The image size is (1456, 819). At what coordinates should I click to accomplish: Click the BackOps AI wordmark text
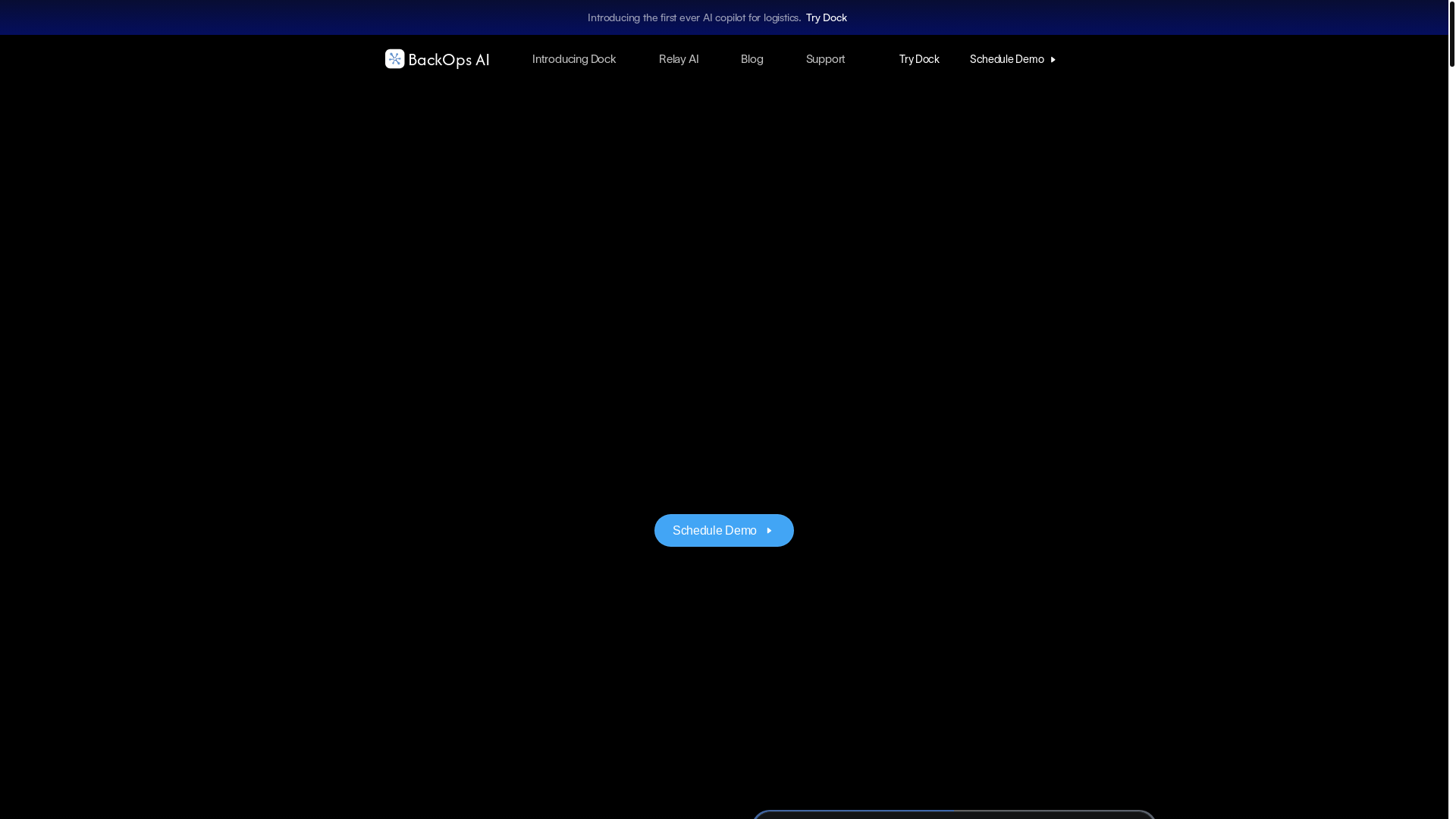coord(449,60)
